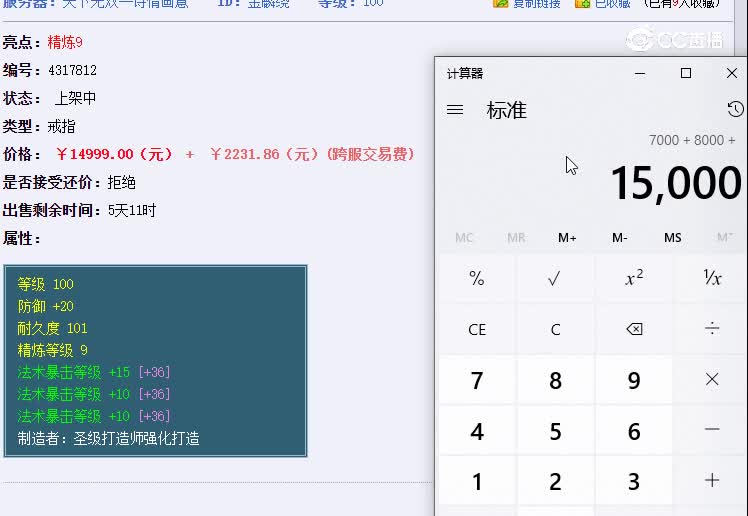Click calculator digit 4

pos(477,431)
